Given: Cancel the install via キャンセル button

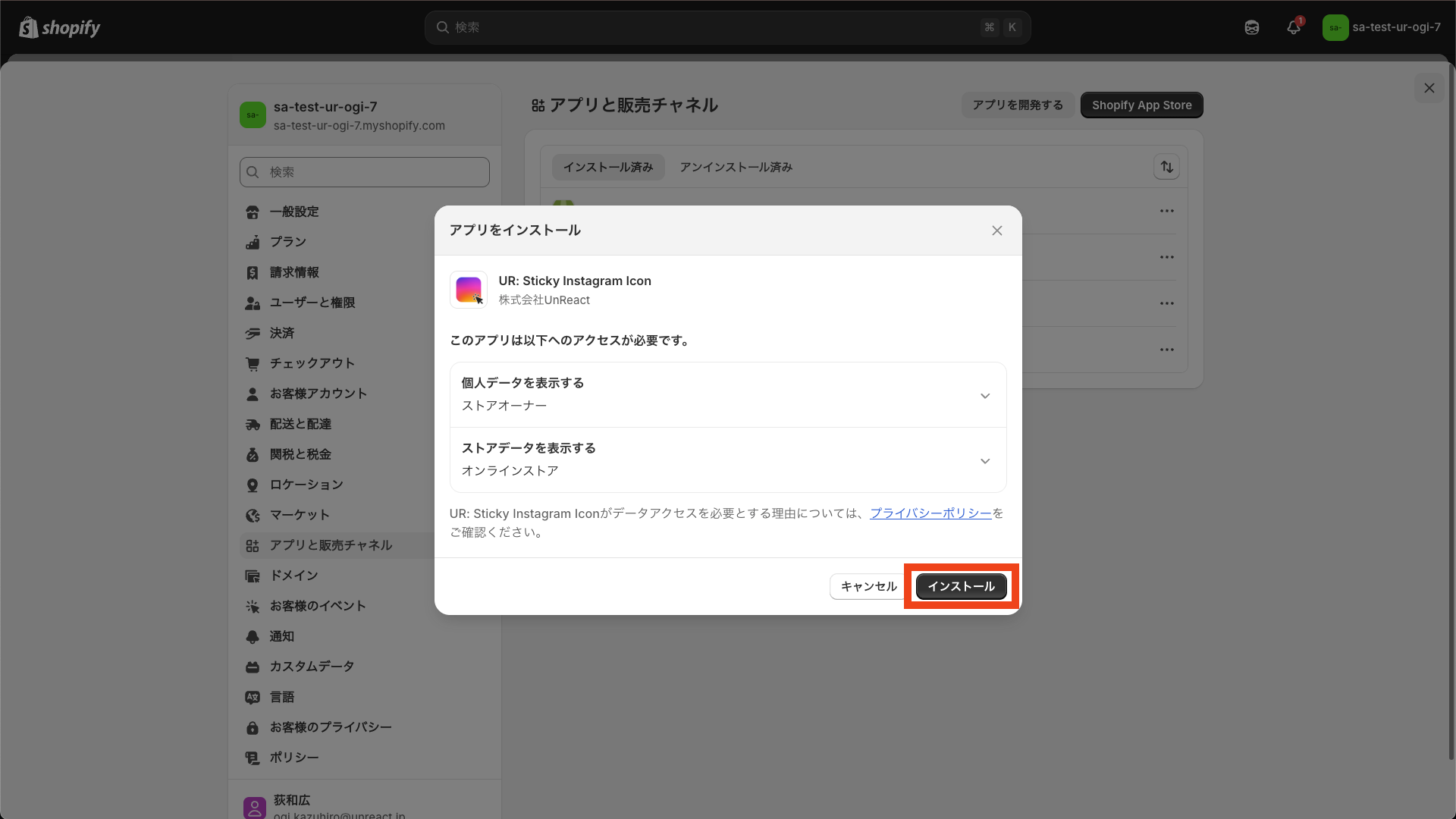Looking at the screenshot, I should pyautogui.click(x=867, y=586).
